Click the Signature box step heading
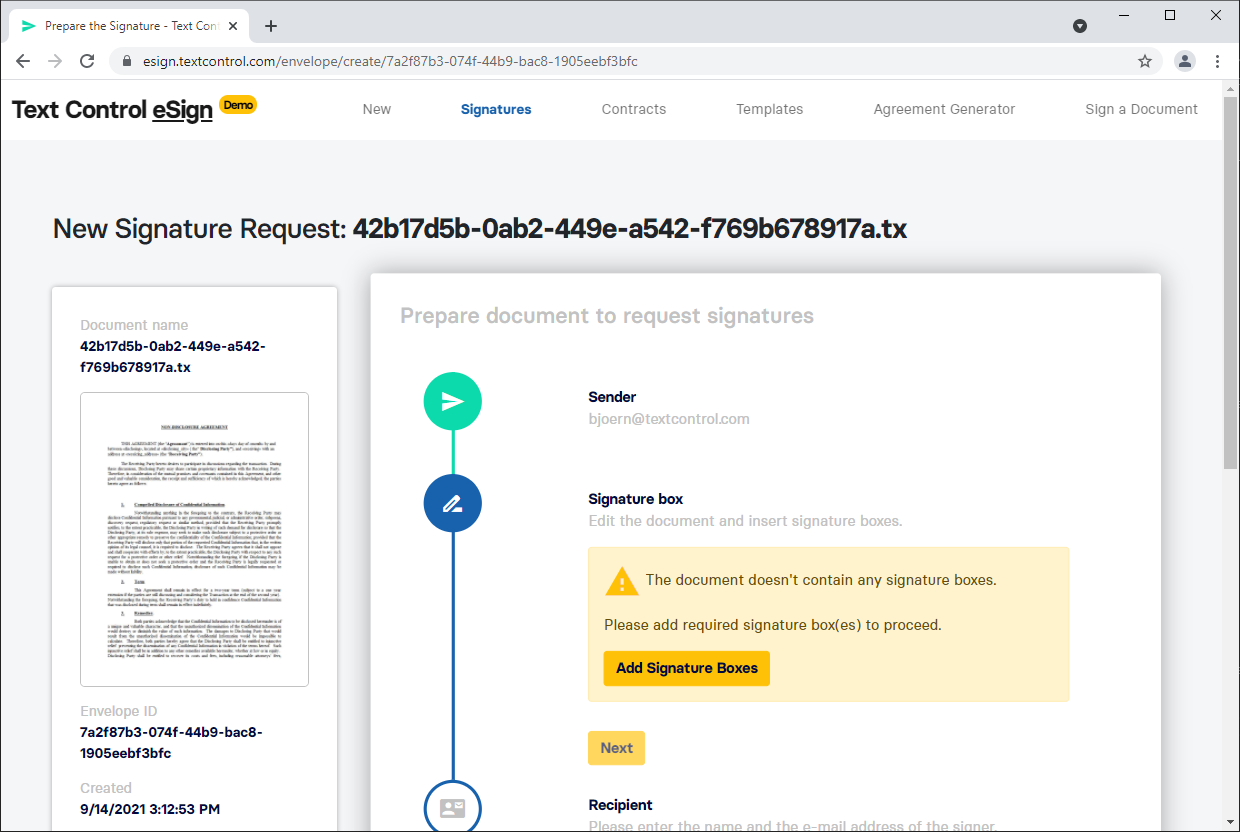The image size is (1240, 832). point(636,499)
